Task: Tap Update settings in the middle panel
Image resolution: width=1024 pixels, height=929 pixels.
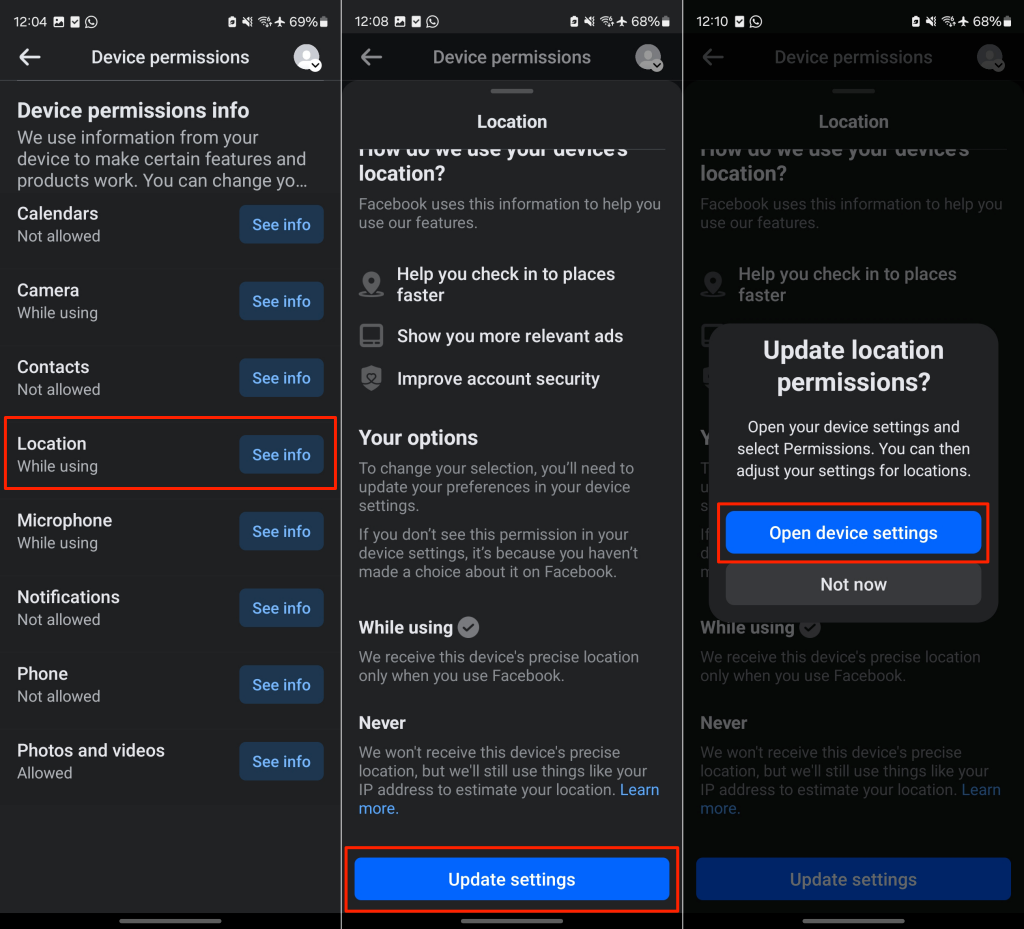Action: click(512, 879)
